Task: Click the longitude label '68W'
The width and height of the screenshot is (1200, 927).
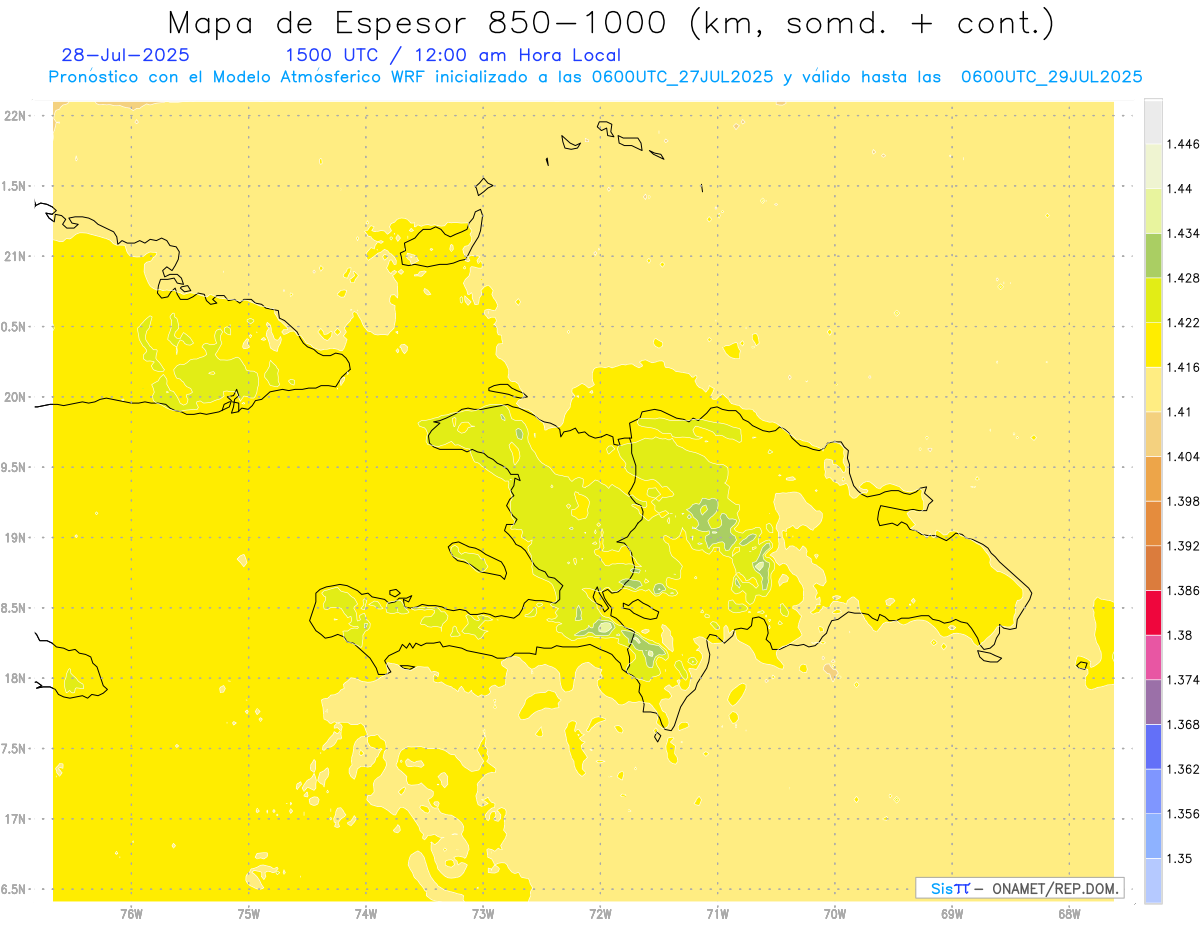Action: click(x=1069, y=914)
